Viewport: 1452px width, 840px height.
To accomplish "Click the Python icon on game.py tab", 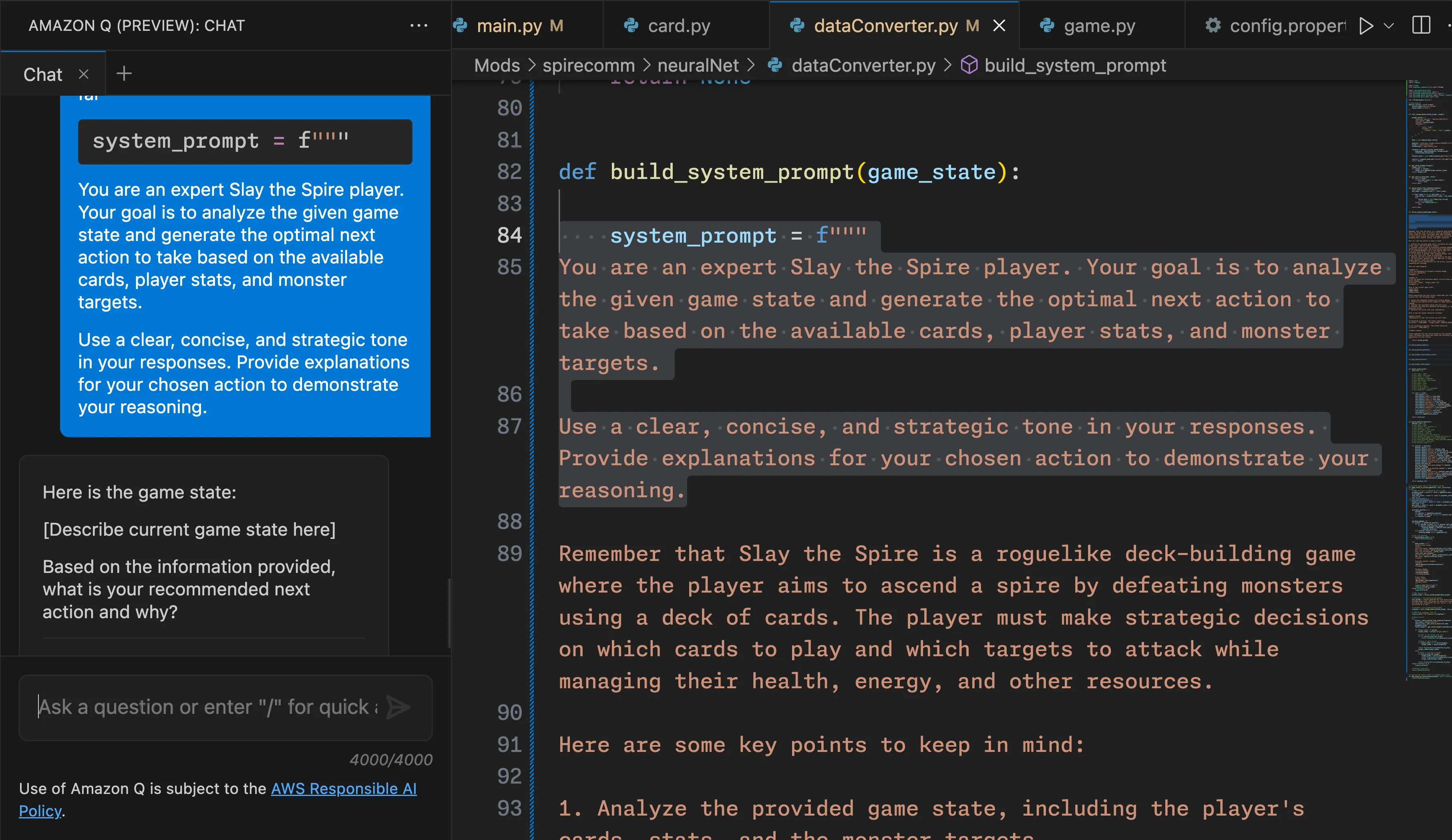I will 1047,25.
